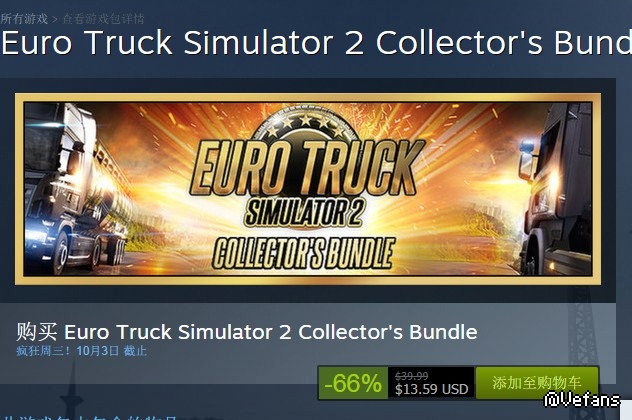The image size is (632, 420).
Task: Add the bundle to cart with 添加至购物车
Action: 537,383
